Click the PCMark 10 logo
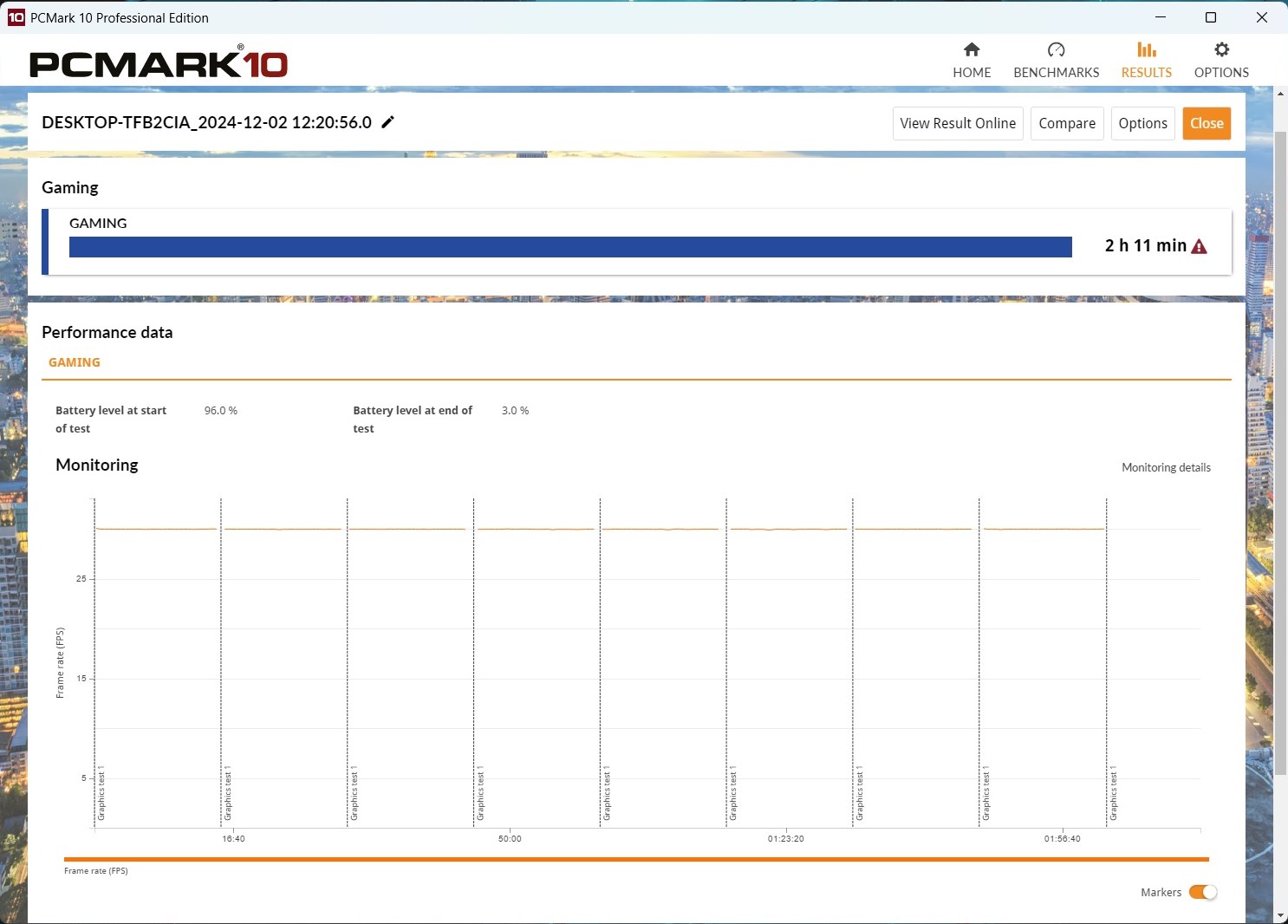 (x=159, y=63)
